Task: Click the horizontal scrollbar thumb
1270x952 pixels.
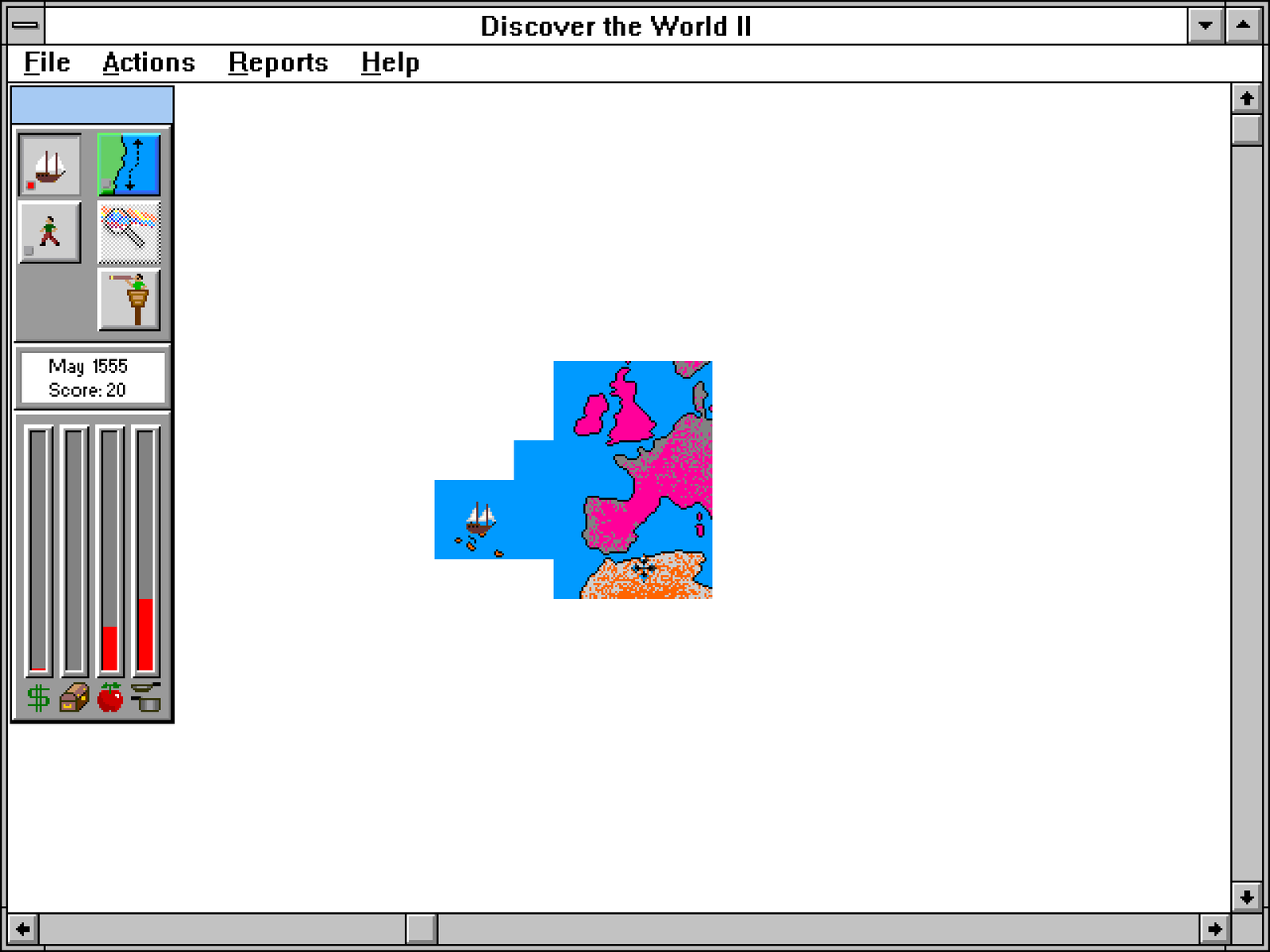Action: tap(421, 928)
